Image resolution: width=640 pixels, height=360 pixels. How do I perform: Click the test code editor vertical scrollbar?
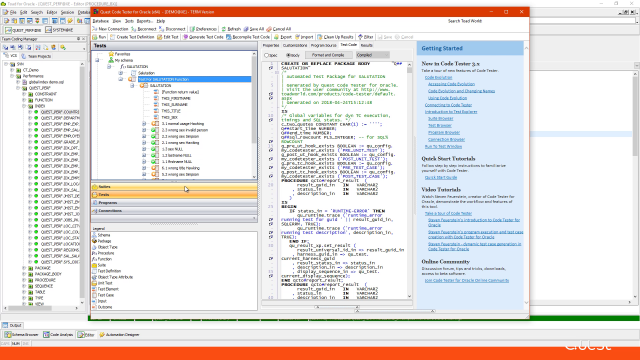409,180
